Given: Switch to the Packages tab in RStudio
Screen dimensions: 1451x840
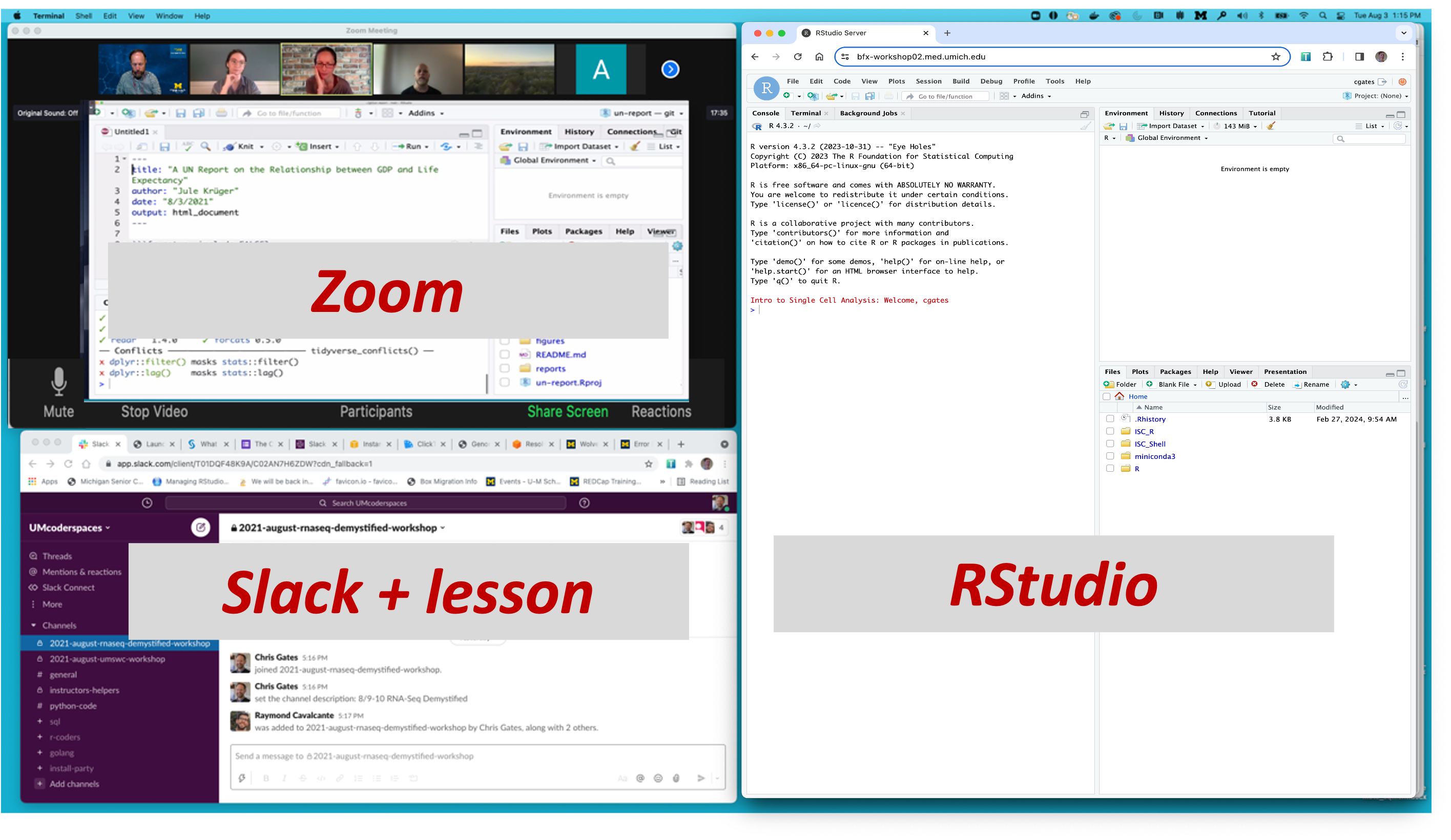Looking at the screenshot, I should point(1175,371).
